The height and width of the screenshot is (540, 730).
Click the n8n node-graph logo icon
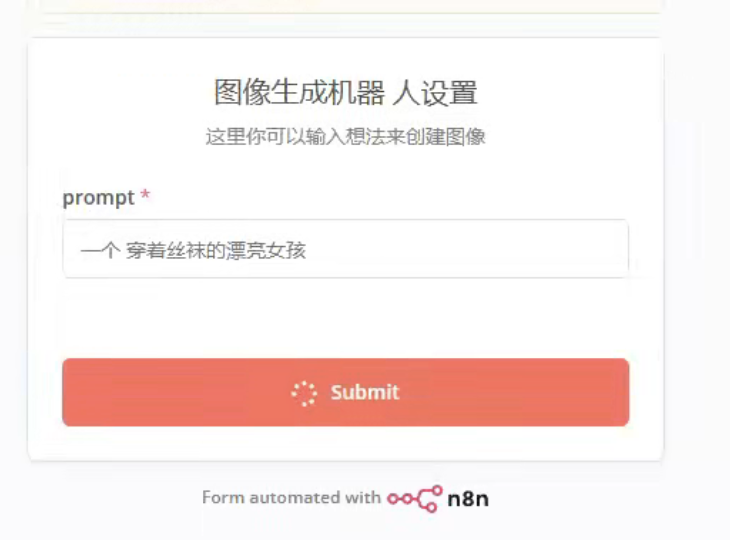coord(415,499)
